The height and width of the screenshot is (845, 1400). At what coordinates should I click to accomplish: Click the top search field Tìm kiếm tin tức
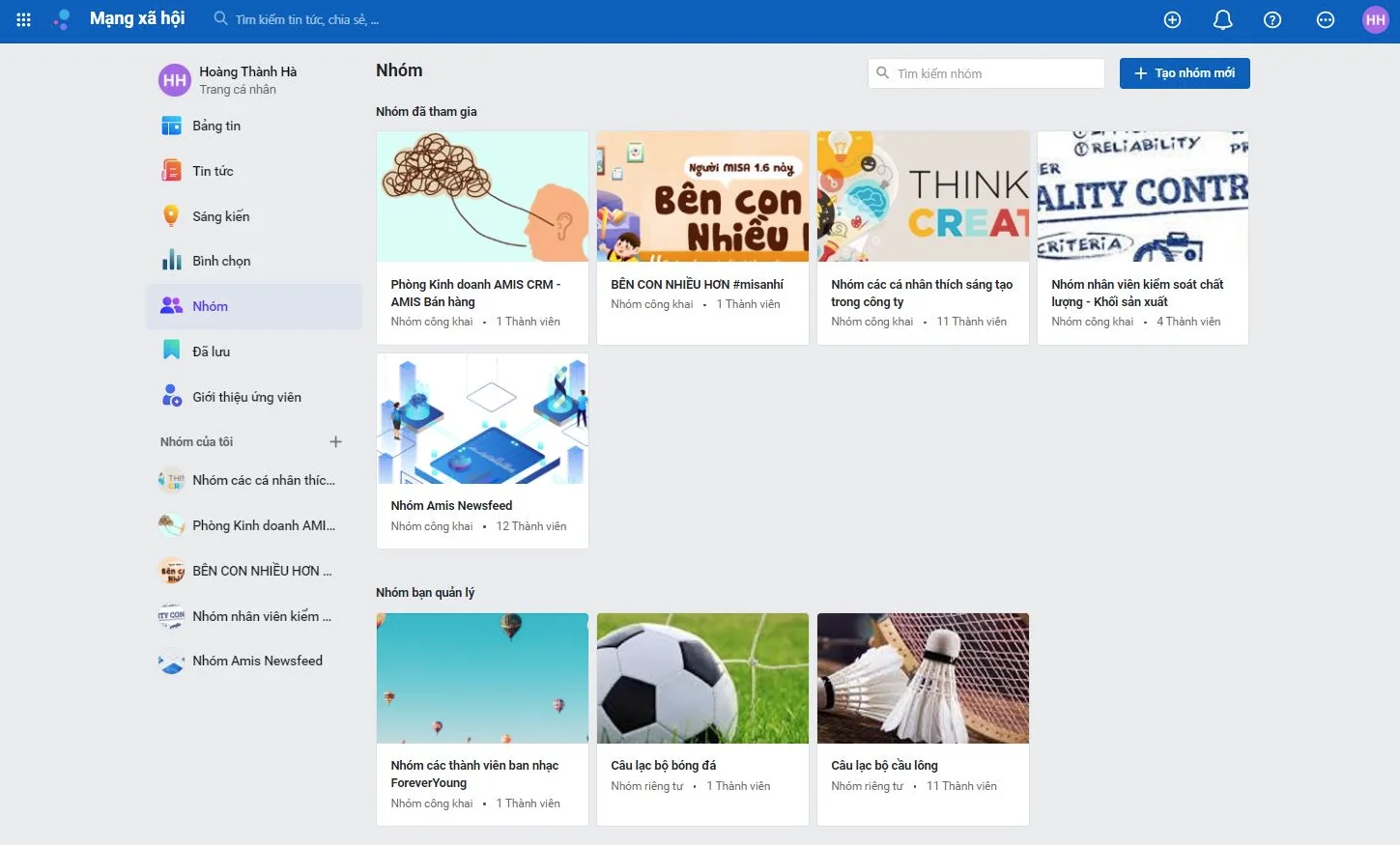click(307, 19)
